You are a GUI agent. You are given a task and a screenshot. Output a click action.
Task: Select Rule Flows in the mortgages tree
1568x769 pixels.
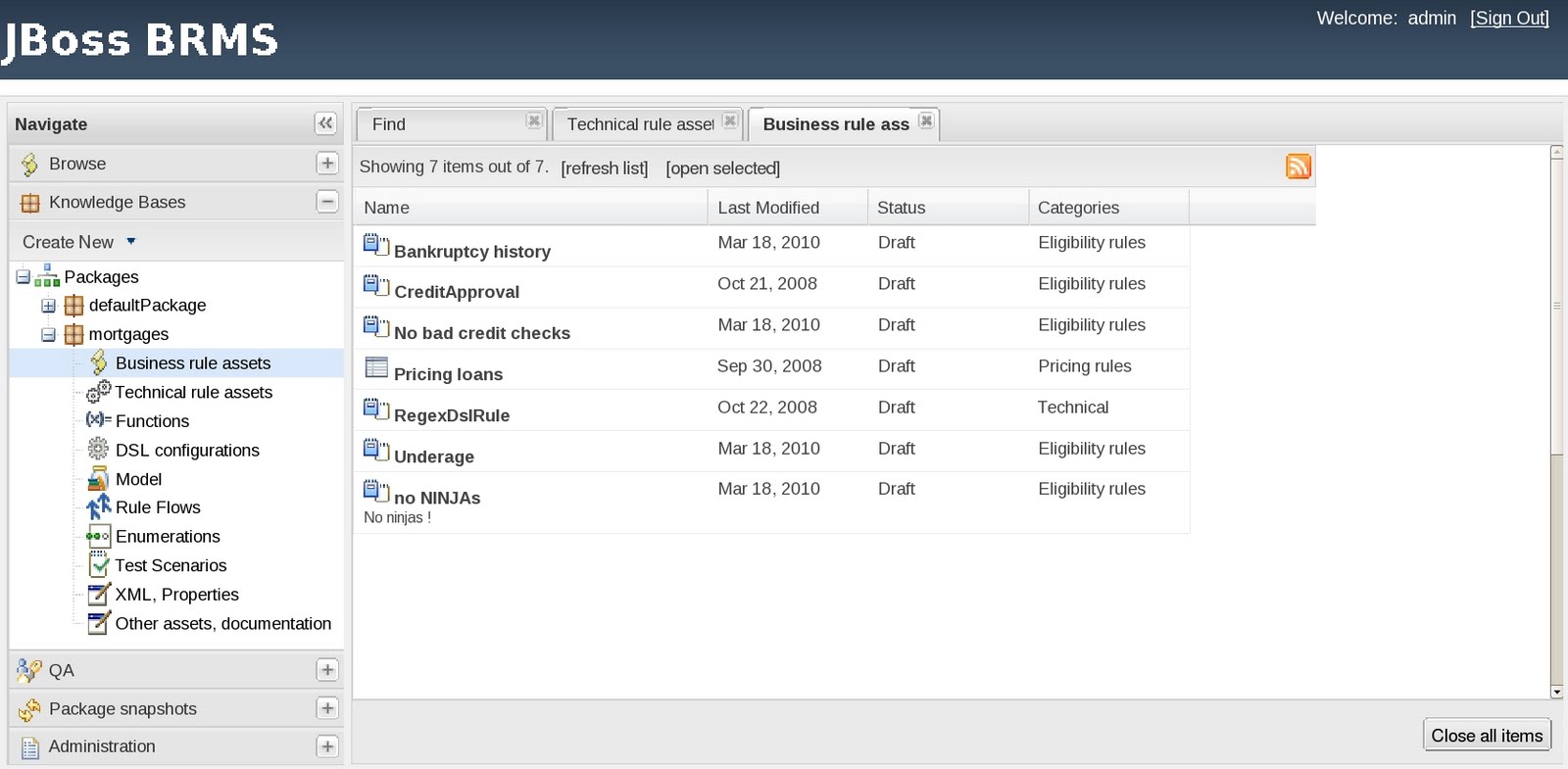158,507
